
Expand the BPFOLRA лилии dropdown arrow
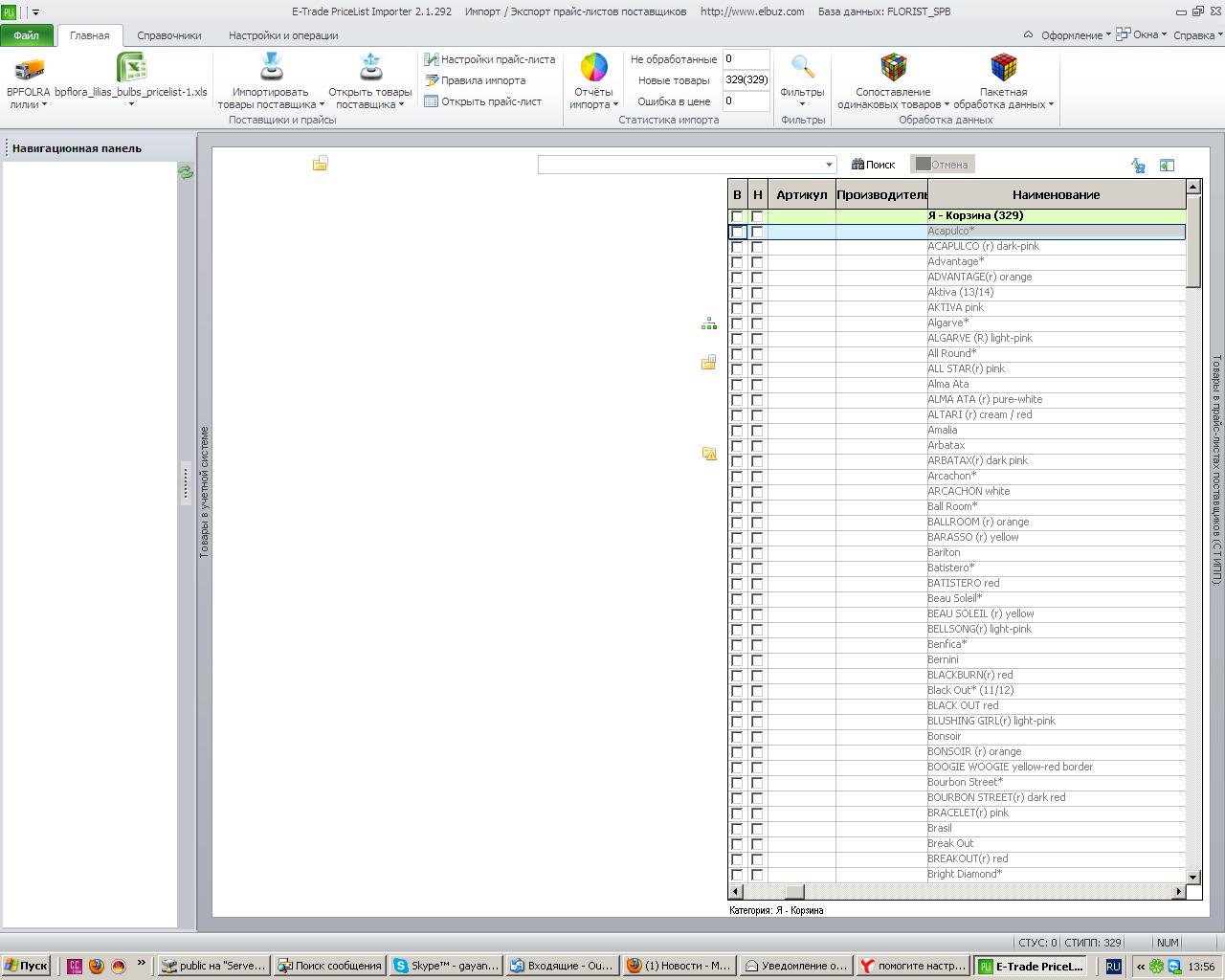pyautogui.click(x=44, y=105)
